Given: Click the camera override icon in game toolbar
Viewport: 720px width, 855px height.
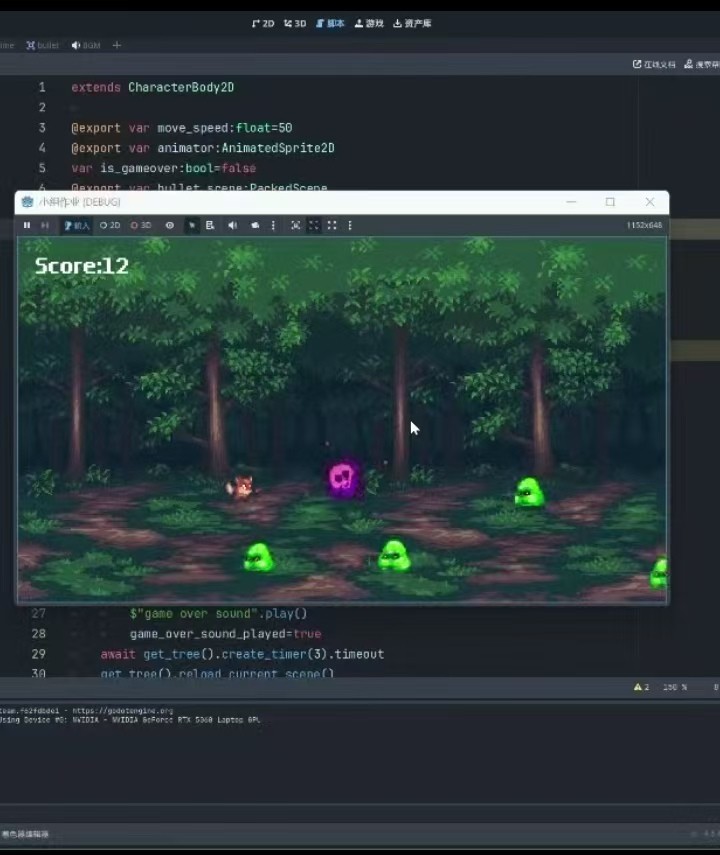Looking at the screenshot, I should (255, 226).
